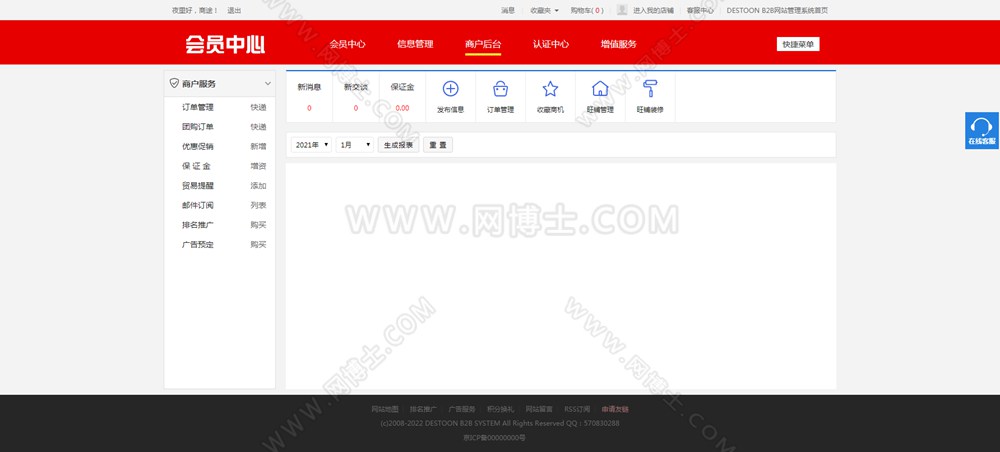
Task: Switch to the 信息管理 nav tab
Action: coord(415,44)
